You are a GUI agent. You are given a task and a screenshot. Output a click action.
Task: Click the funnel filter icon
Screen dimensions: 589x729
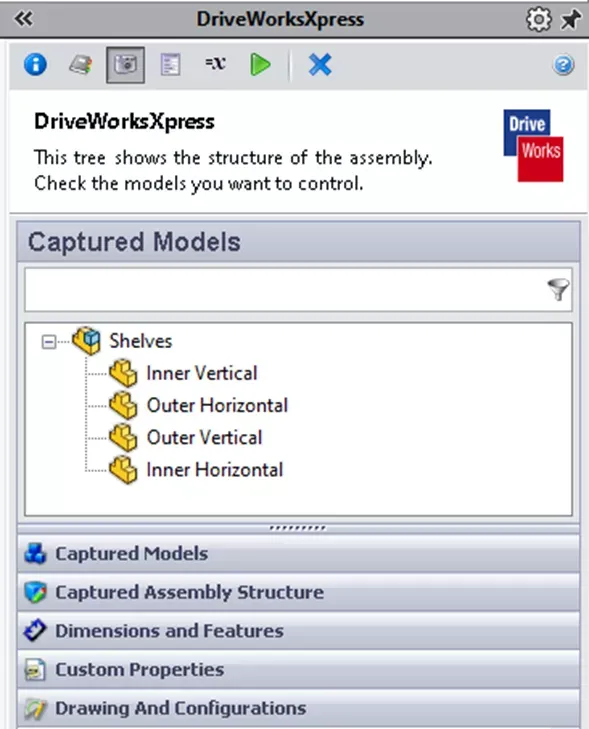[558, 290]
